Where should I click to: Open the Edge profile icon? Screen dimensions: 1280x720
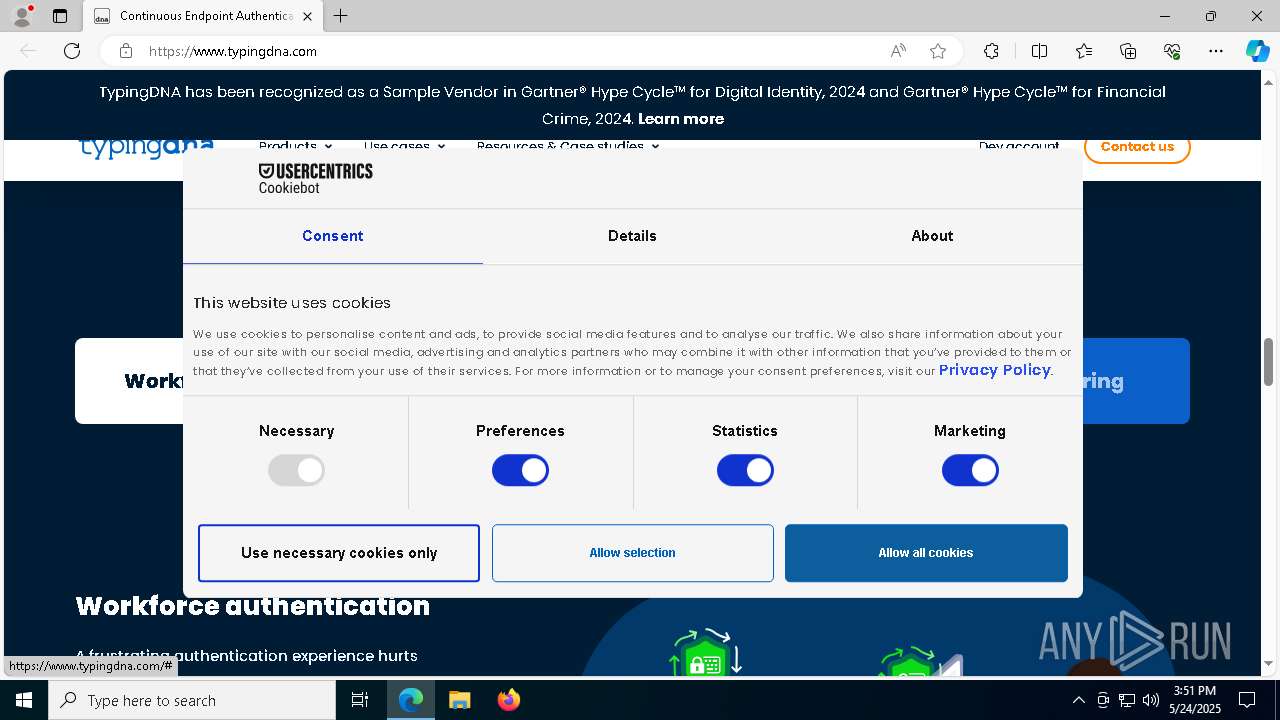click(22, 16)
